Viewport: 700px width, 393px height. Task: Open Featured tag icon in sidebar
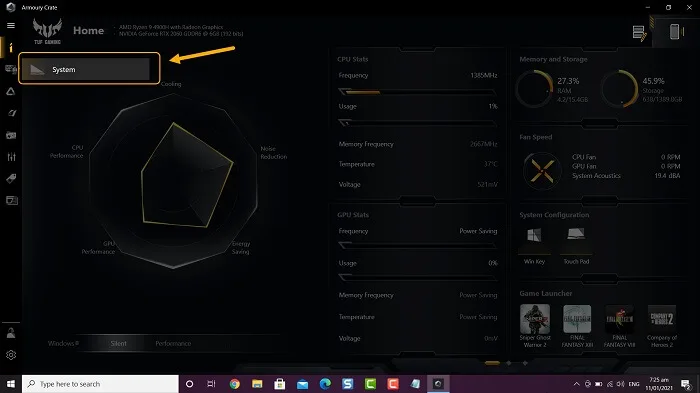tap(11, 179)
